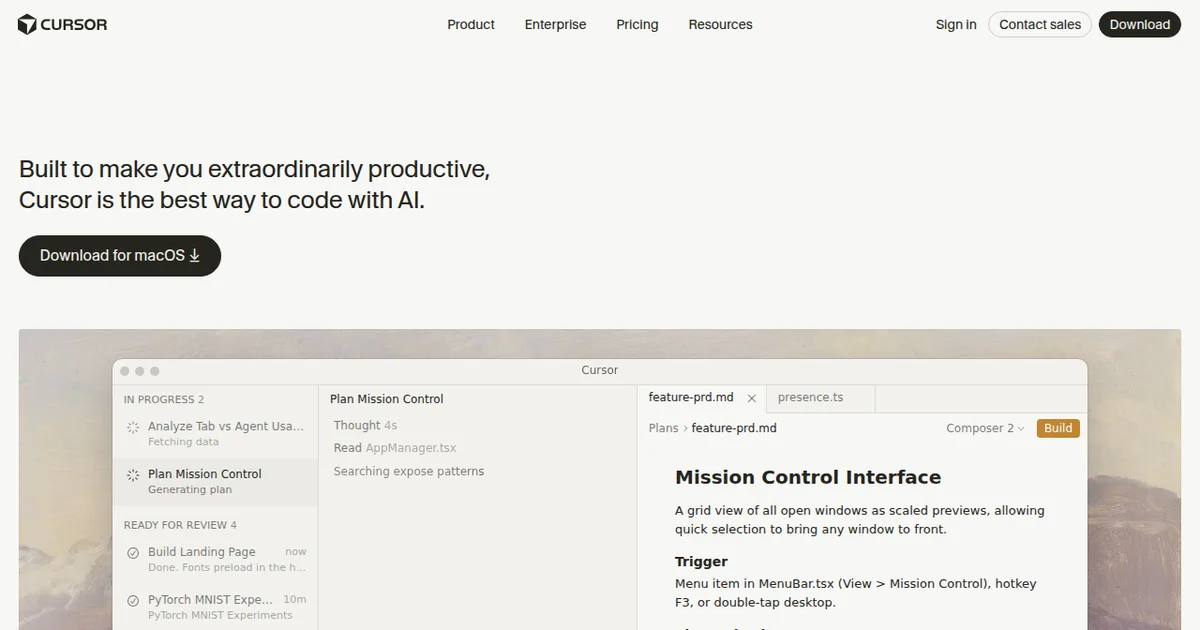This screenshot has height=630, width=1200.
Task: Click the download arrow icon in macOS button
Action: pyautogui.click(x=195, y=256)
